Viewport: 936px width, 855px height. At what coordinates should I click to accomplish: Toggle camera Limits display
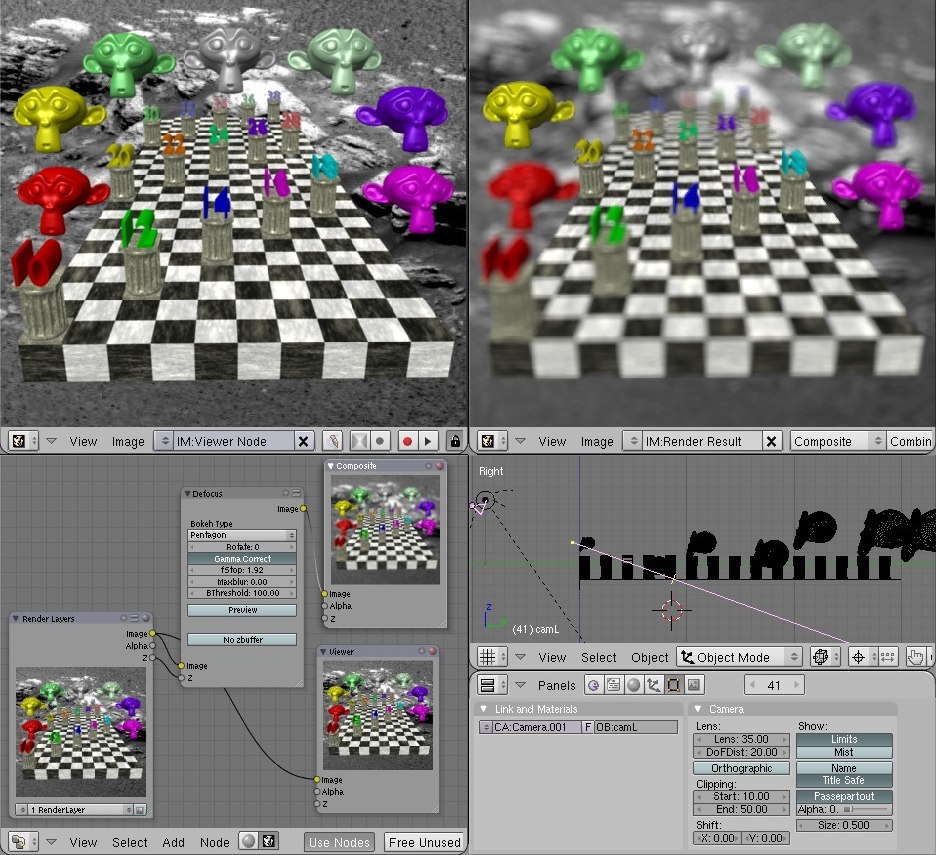844,739
